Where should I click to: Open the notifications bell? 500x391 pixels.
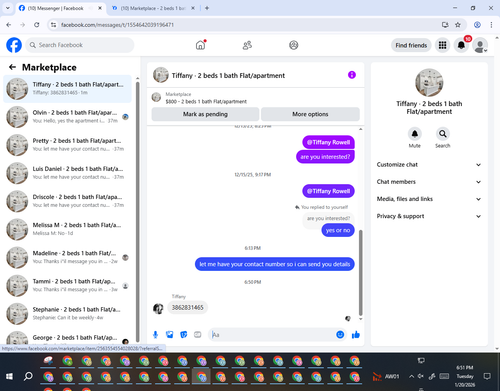461,45
